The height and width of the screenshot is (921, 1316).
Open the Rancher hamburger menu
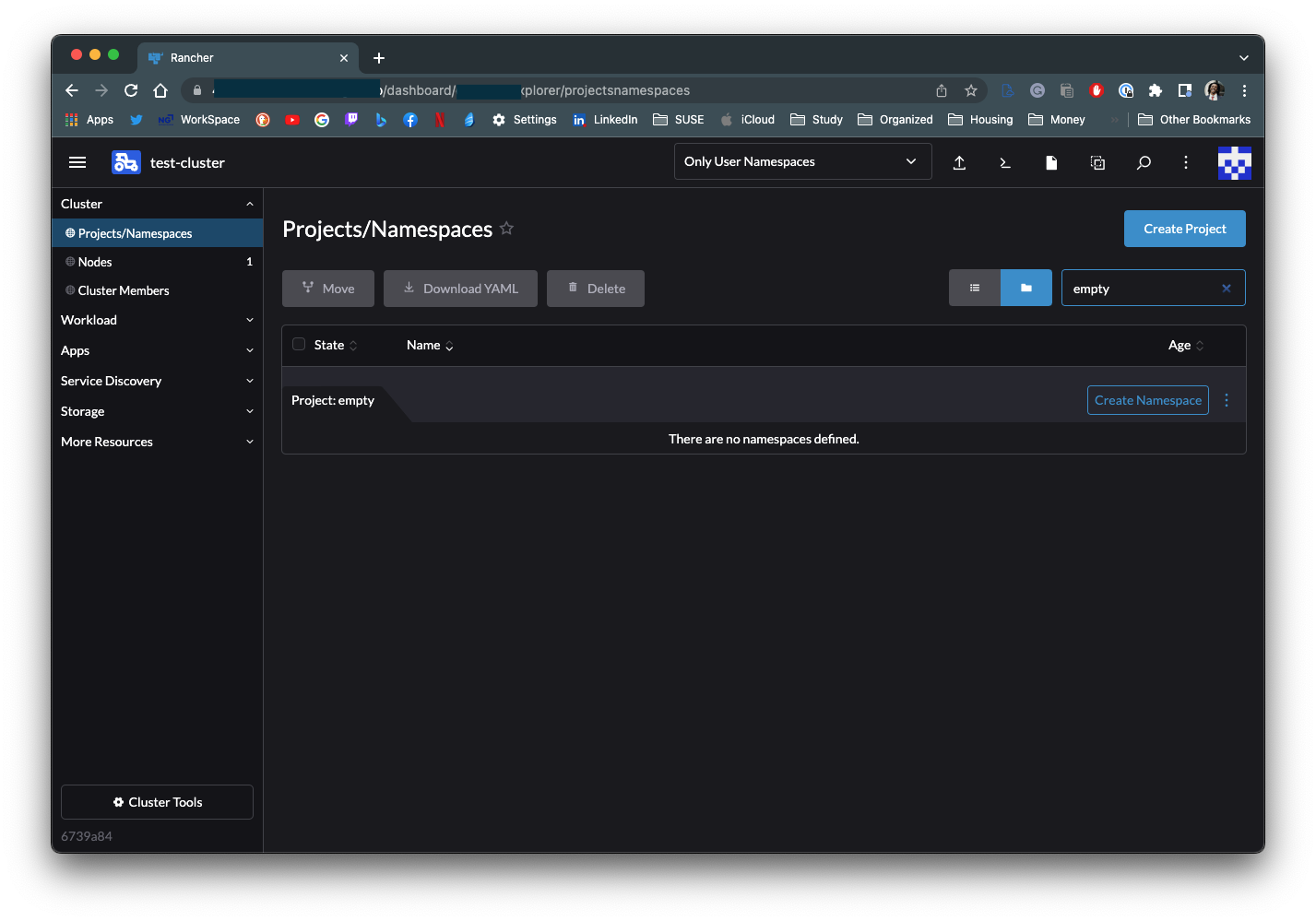(77, 161)
